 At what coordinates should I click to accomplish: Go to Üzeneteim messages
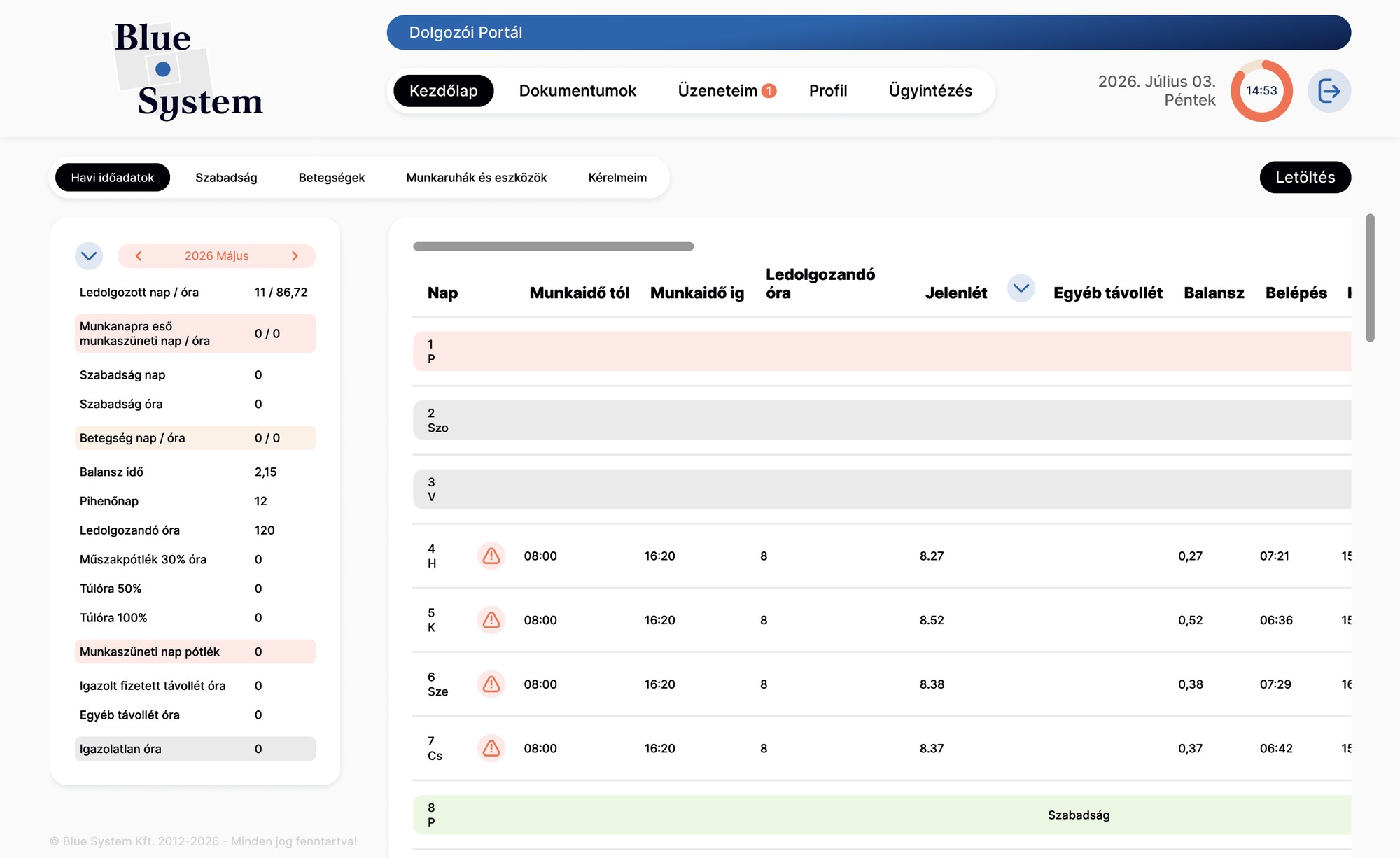[x=717, y=91]
